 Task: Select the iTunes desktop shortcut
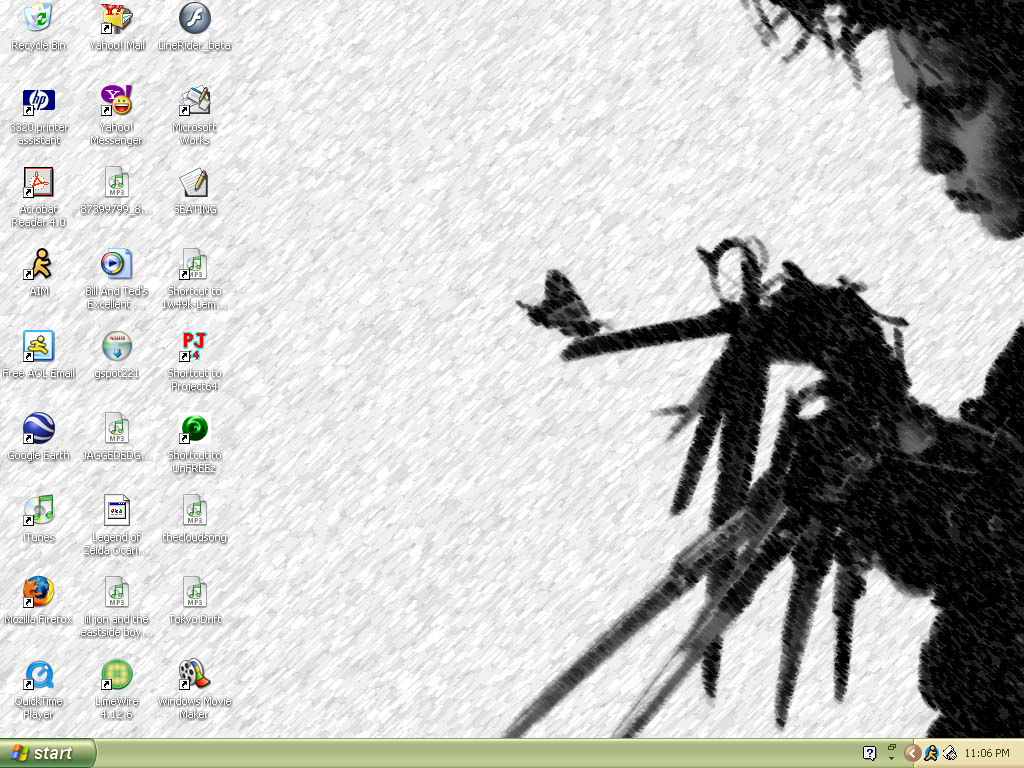pyautogui.click(x=39, y=510)
